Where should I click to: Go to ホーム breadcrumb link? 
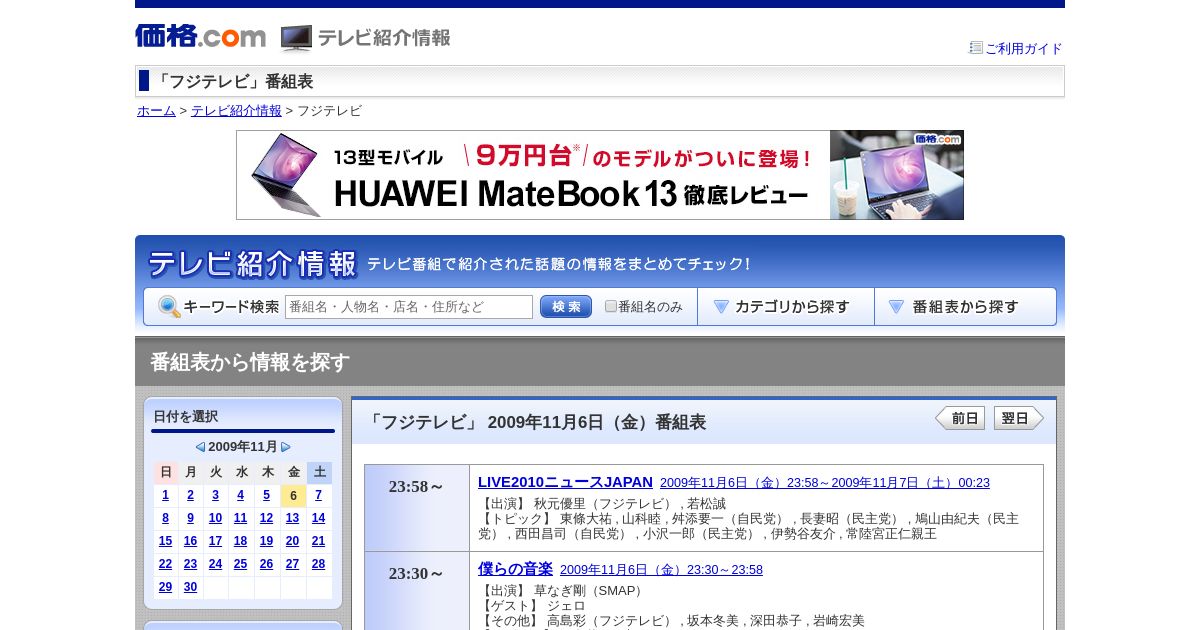click(156, 111)
